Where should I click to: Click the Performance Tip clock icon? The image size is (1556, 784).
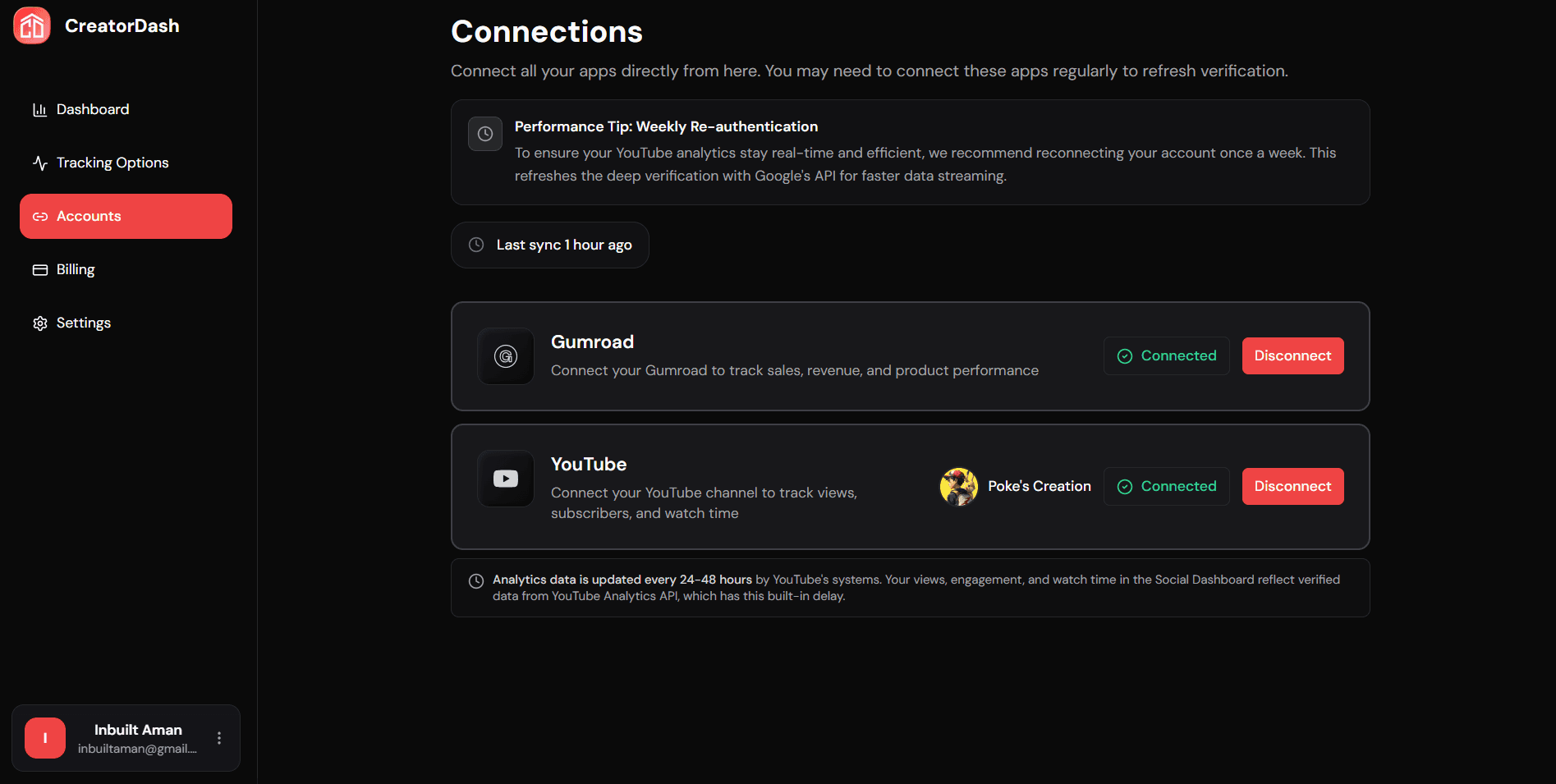(x=485, y=134)
